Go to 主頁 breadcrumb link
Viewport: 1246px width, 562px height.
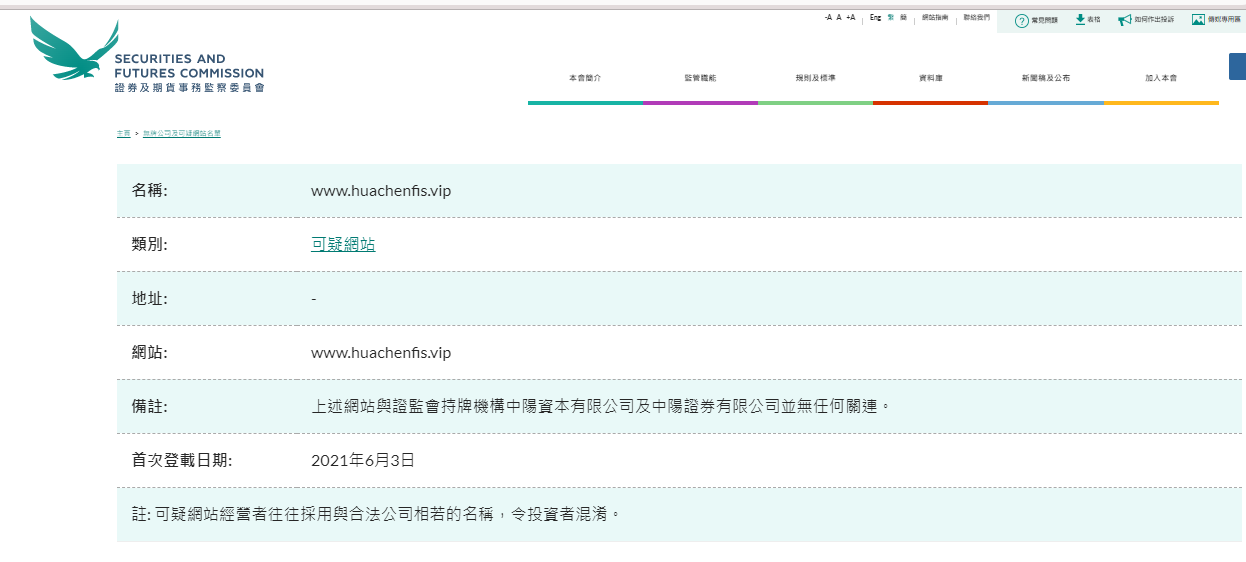coord(123,133)
